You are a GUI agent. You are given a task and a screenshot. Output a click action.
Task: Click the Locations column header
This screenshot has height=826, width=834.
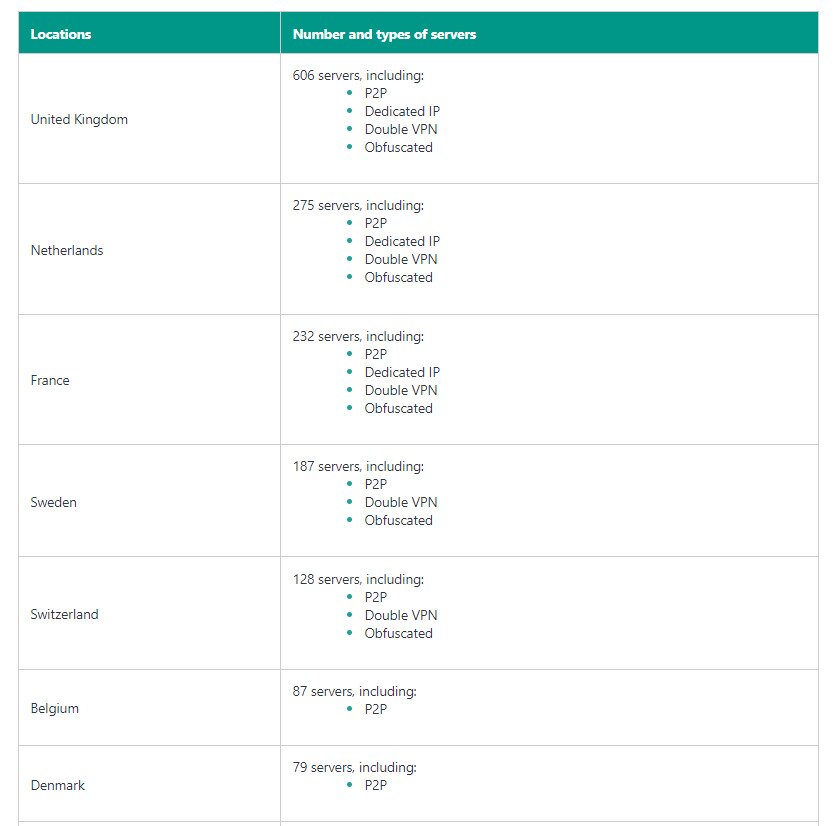tap(61, 34)
